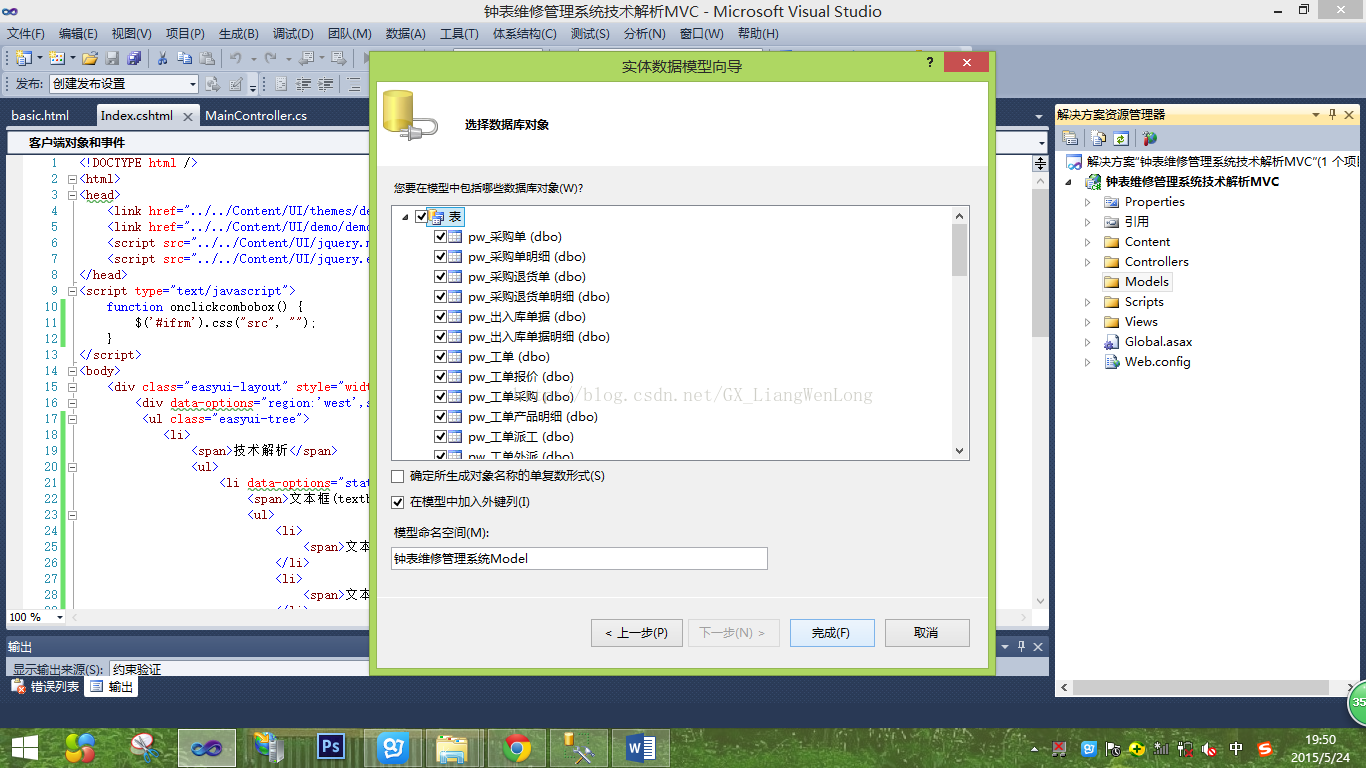Uncheck the pw_采购单明细 (dbo) checkbox

(x=440, y=257)
